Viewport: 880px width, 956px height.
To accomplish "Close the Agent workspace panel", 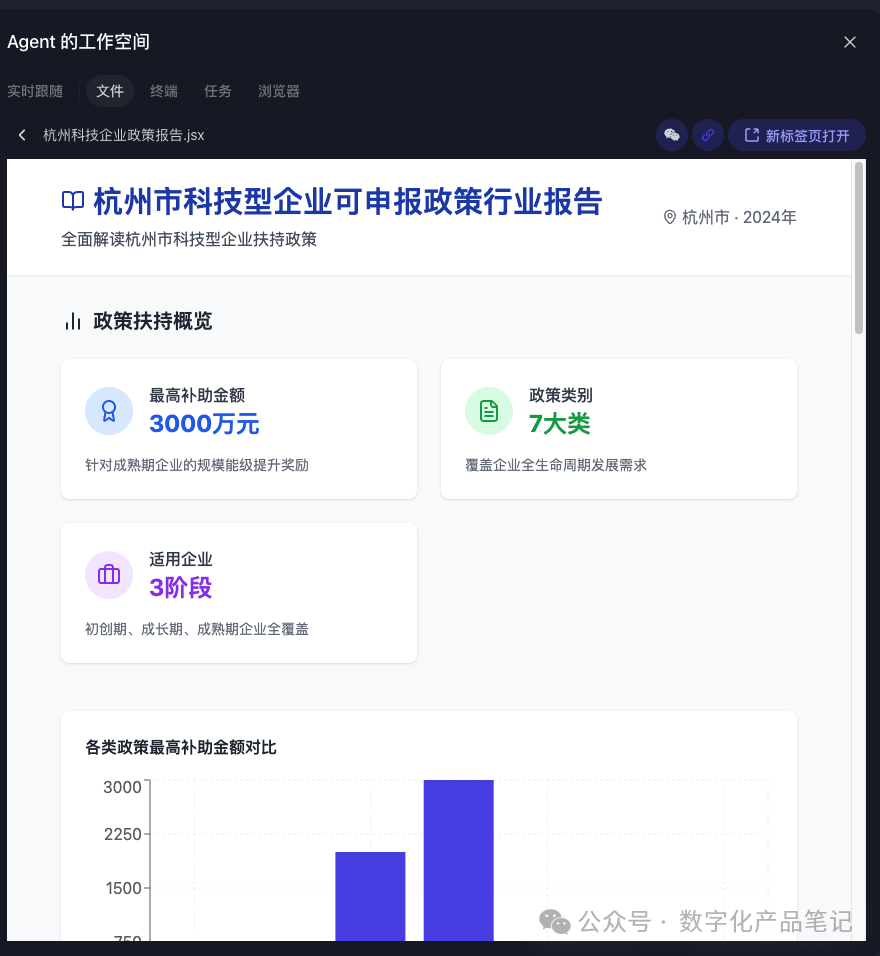I will 850,42.
